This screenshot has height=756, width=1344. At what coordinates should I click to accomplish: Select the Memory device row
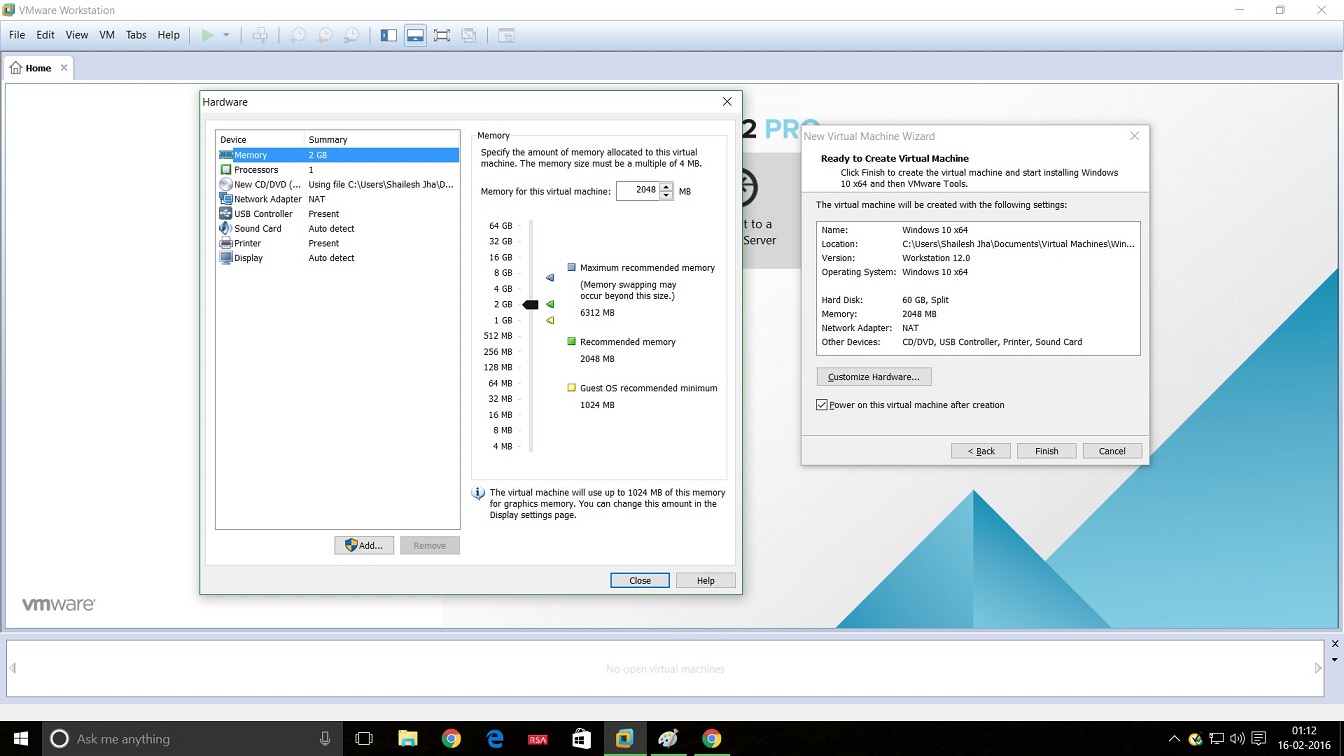338,155
